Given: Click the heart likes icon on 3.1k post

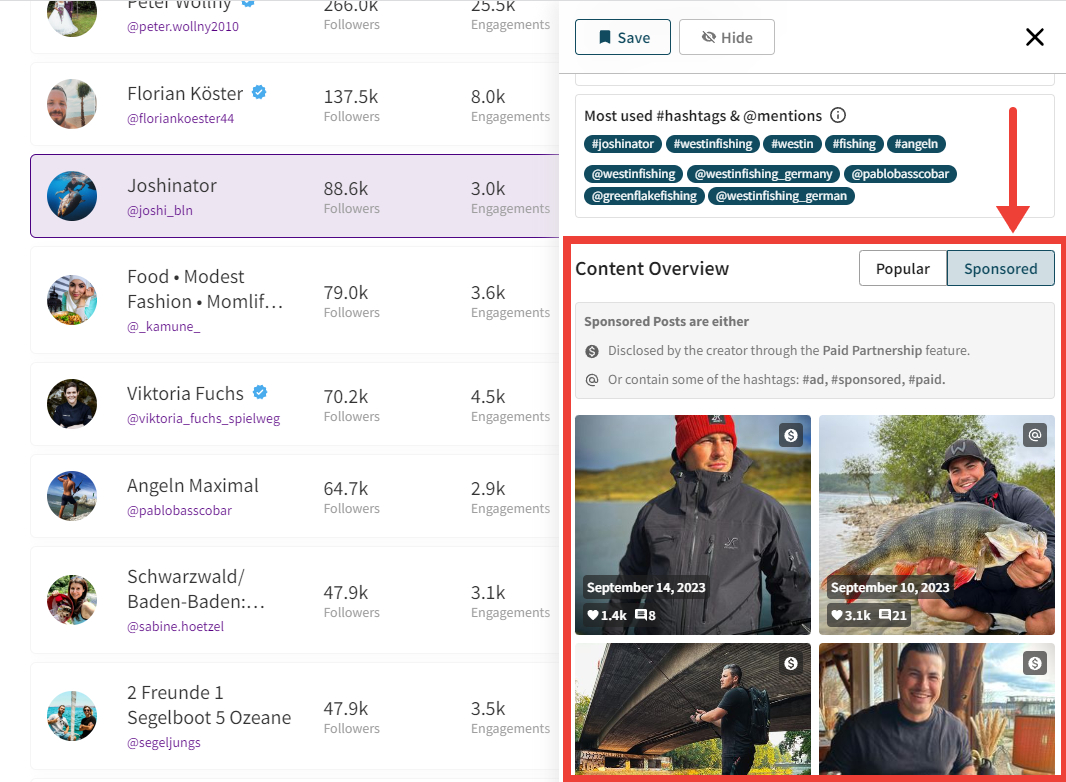Looking at the screenshot, I should pos(837,615).
